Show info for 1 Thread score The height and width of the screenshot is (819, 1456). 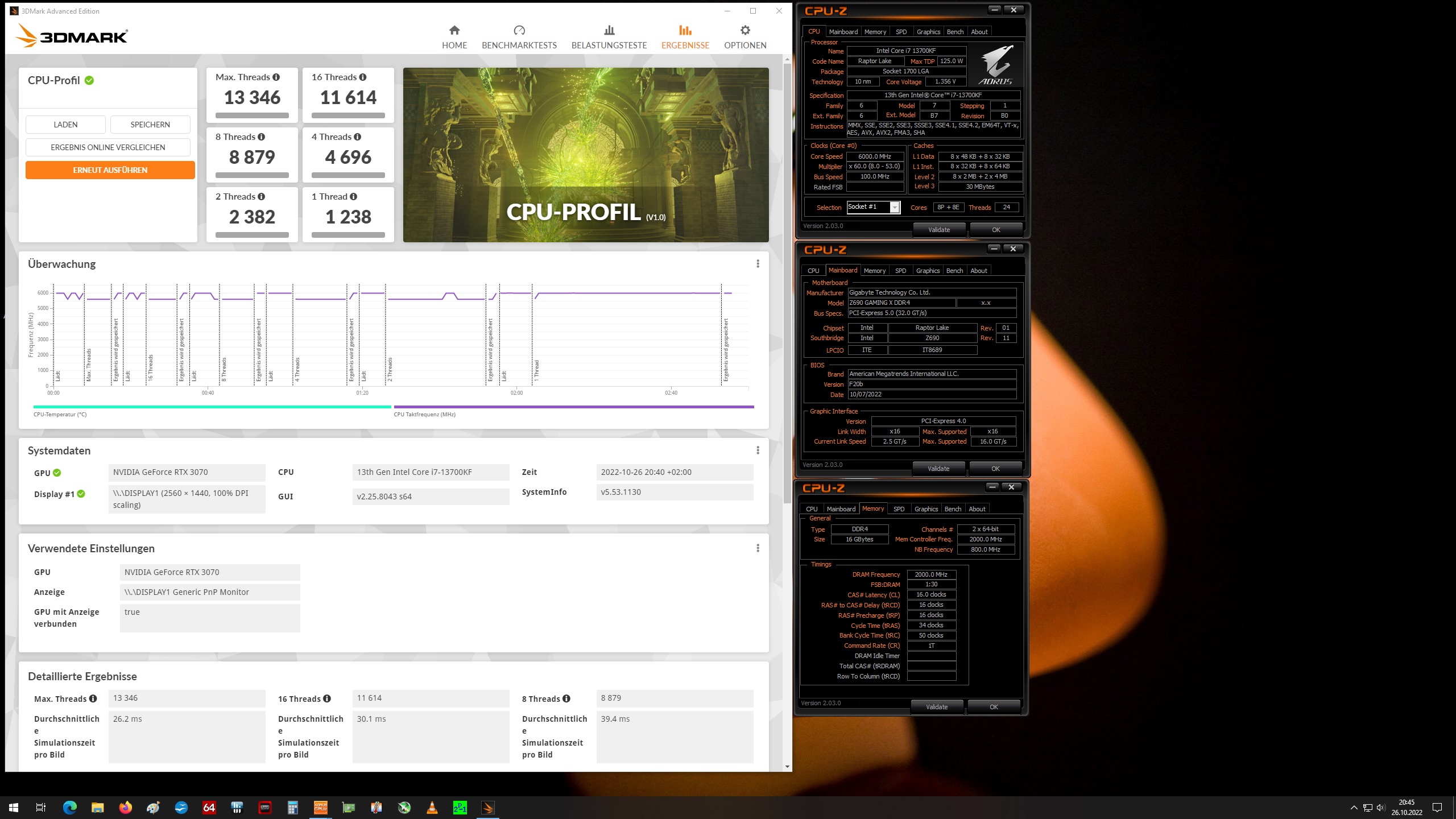(x=353, y=196)
